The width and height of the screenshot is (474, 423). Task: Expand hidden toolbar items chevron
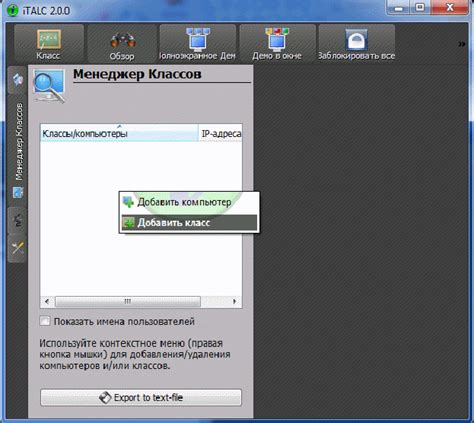click(x=462, y=44)
